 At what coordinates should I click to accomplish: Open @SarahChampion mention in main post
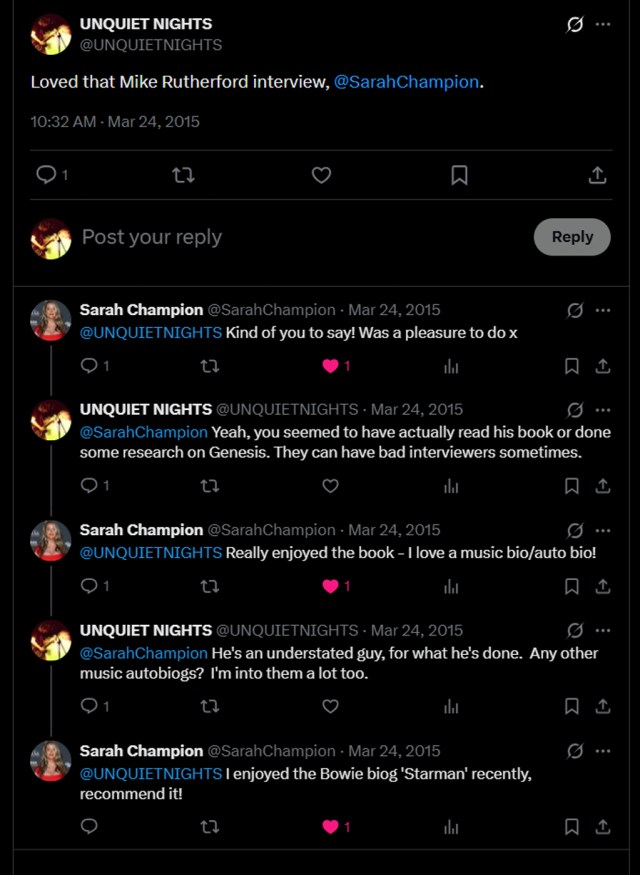point(406,82)
